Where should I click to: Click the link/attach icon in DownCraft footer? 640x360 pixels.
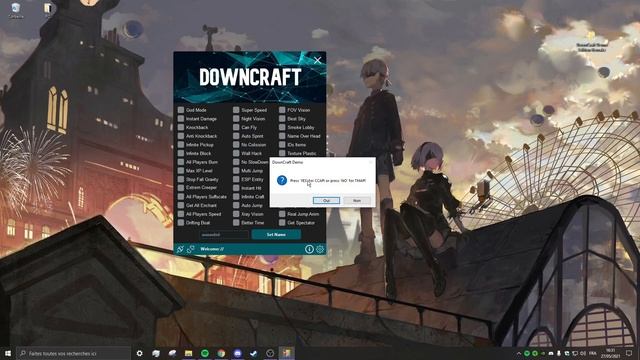191,249
